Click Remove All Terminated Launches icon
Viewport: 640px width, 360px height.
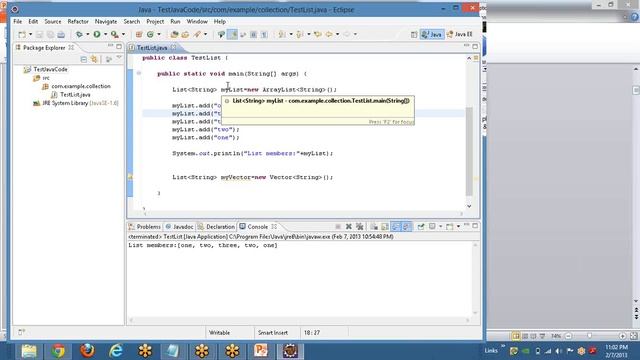coord(360,227)
